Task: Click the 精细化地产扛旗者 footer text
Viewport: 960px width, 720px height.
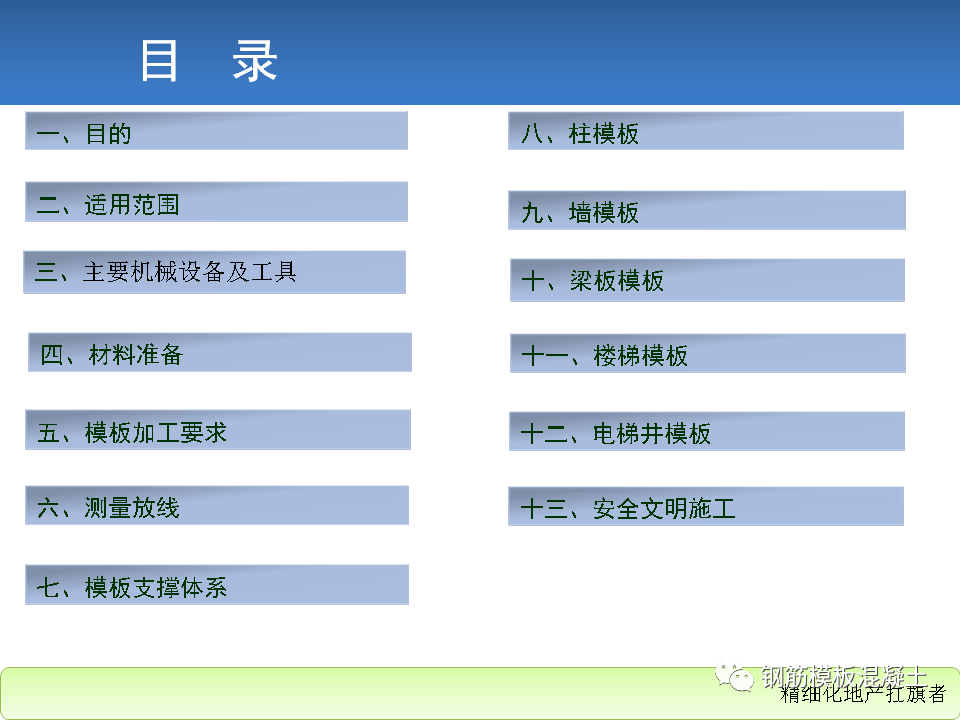Action: (x=863, y=694)
